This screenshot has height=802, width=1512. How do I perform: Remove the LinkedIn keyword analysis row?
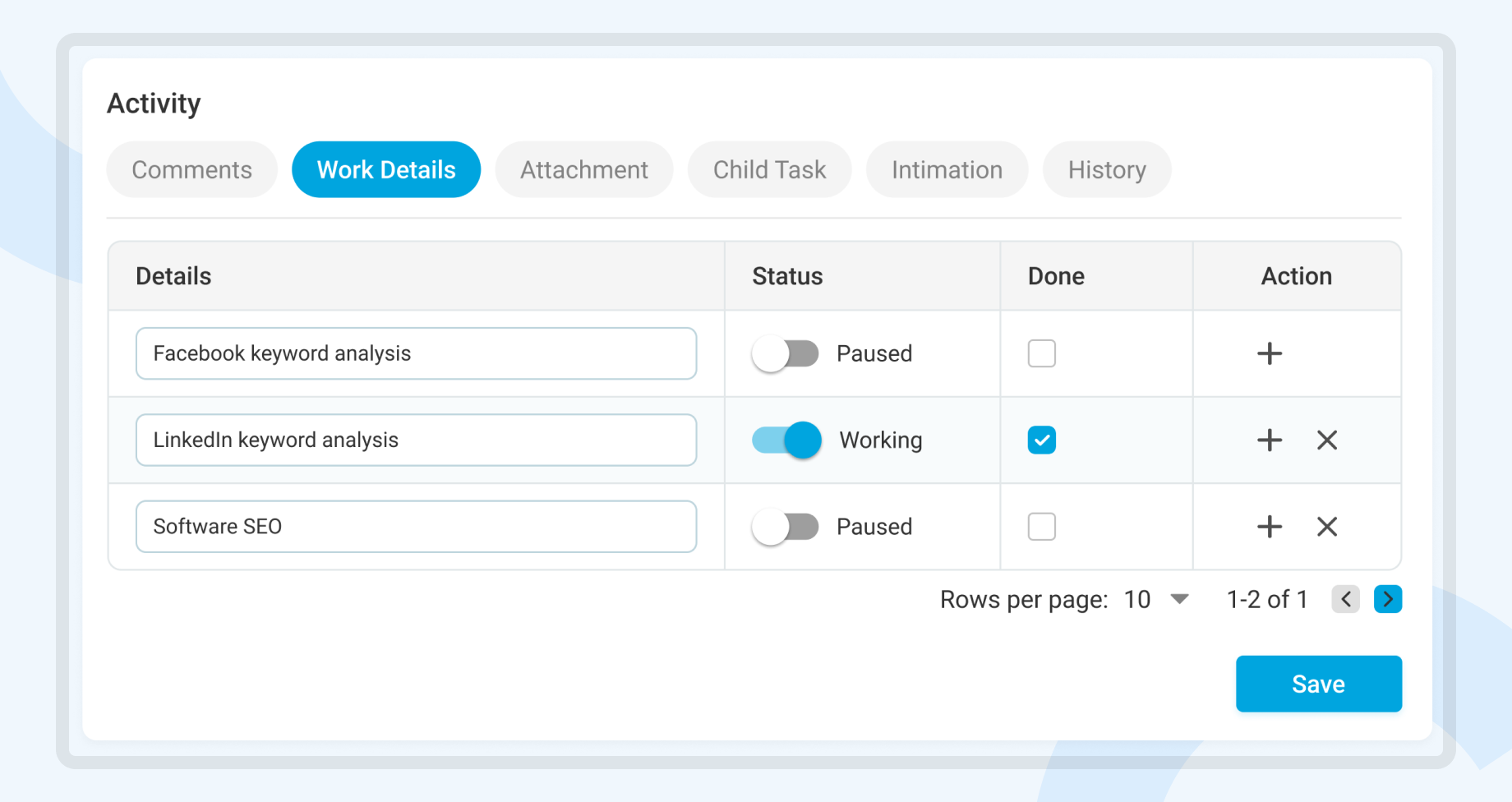click(x=1327, y=440)
